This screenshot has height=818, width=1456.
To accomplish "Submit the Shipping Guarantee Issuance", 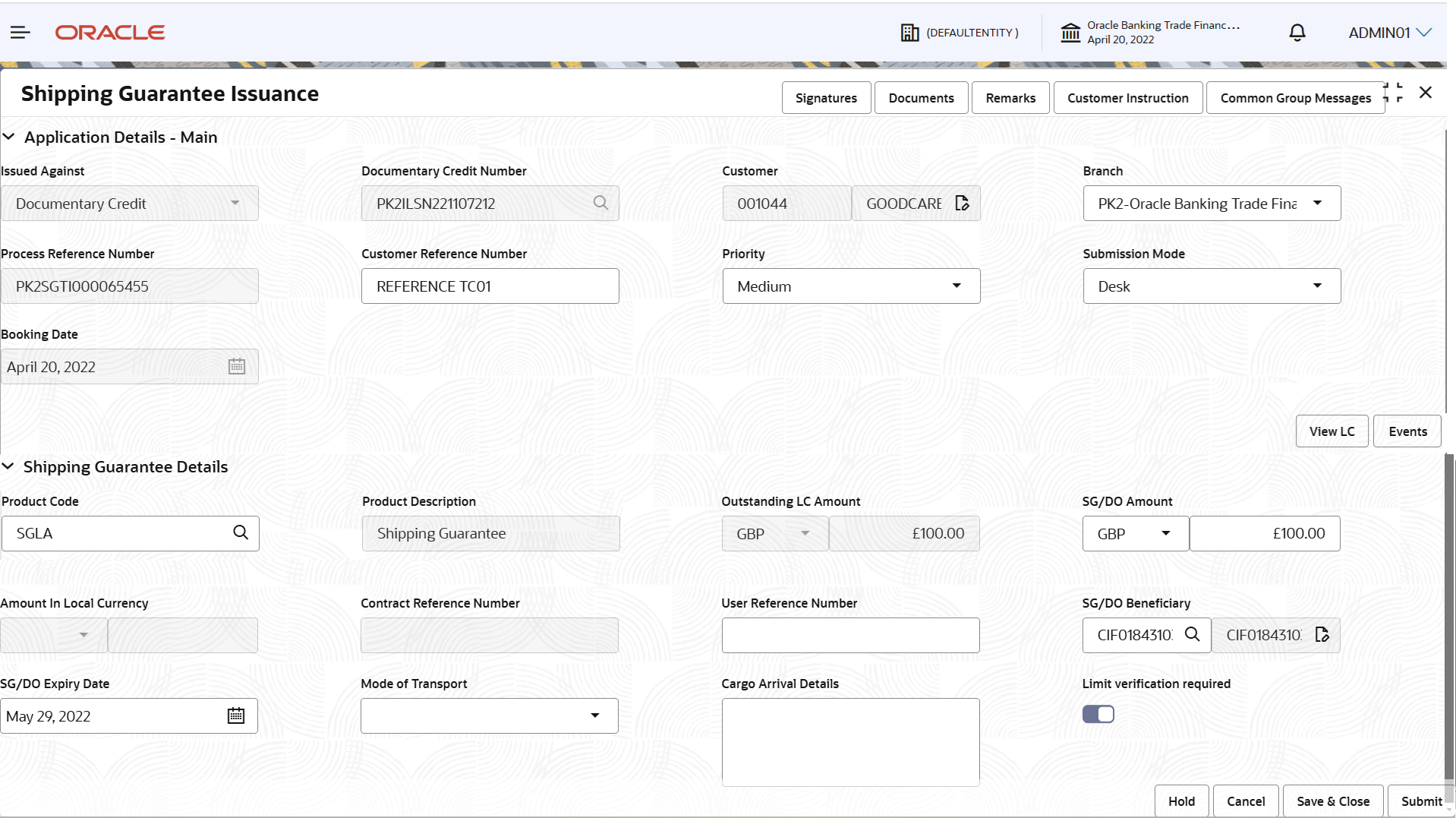I will click(x=1420, y=801).
